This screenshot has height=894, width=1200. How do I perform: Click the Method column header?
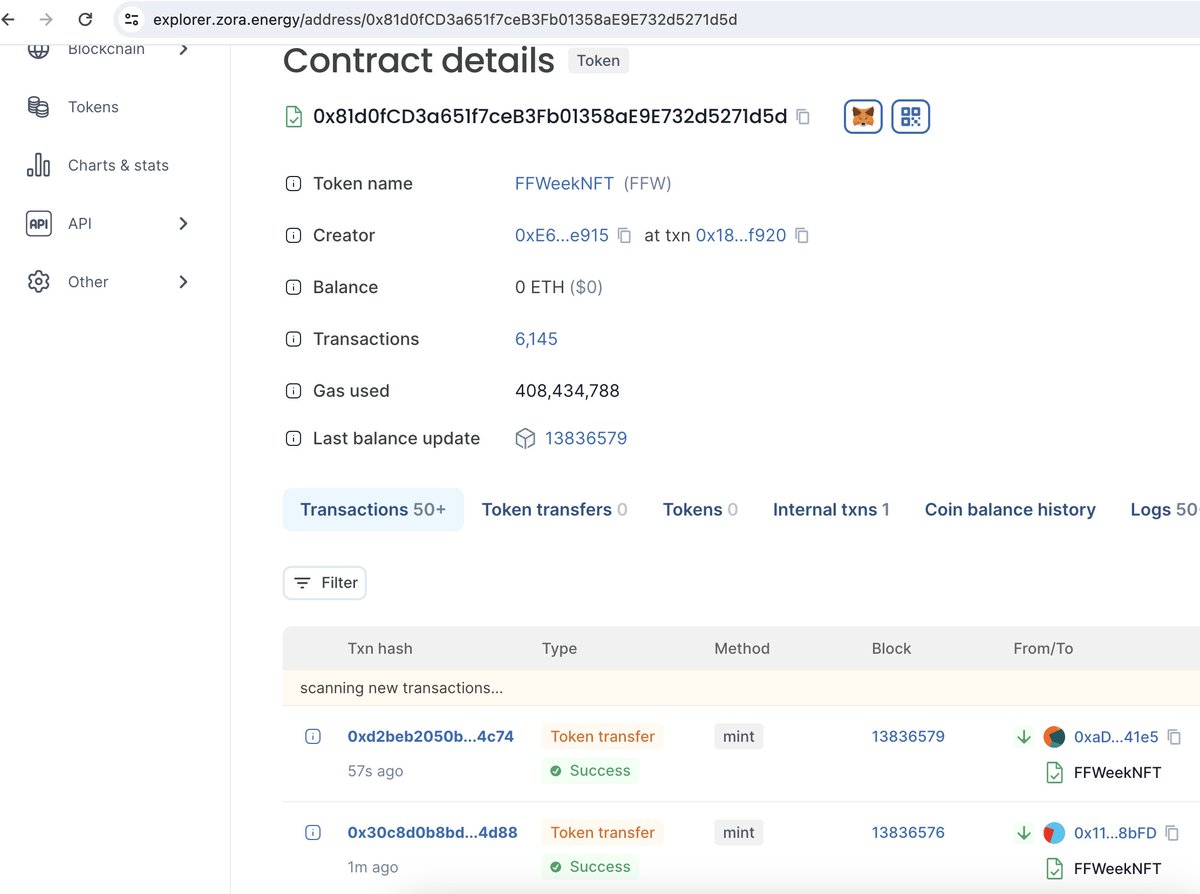[x=742, y=649]
